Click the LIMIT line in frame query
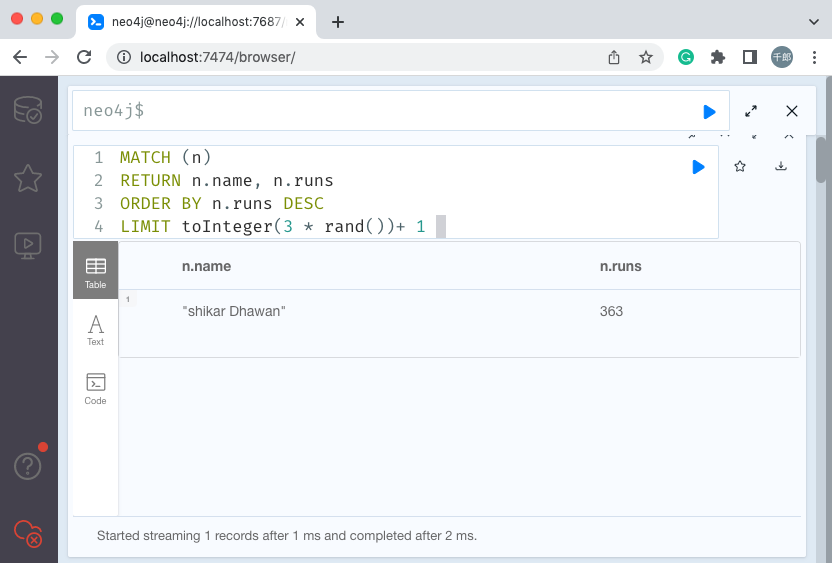Screen dimensions: 832x563 (x=273, y=227)
